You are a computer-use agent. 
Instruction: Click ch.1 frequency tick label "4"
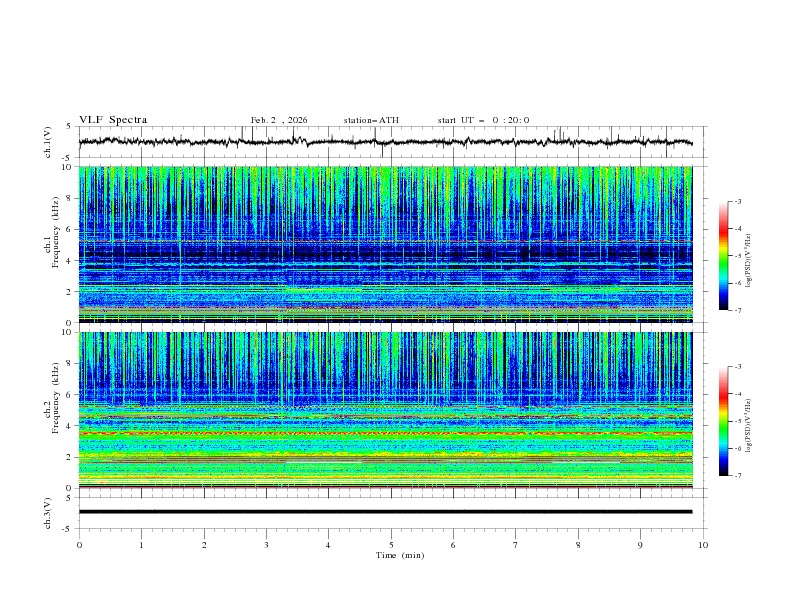(71, 261)
